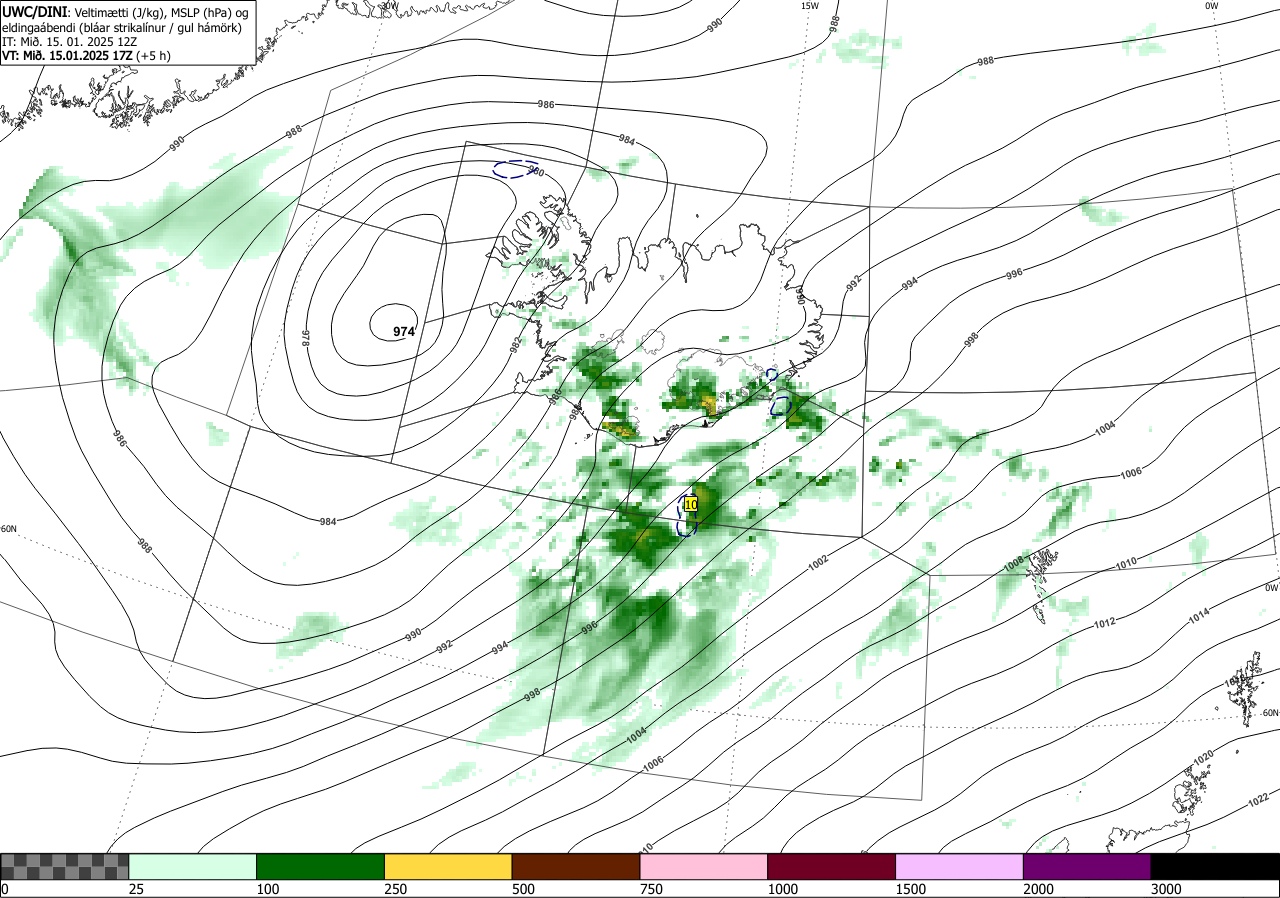The width and height of the screenshot is (1280, 898).
Task: Select the pink 750–1000 legend swatch
Action: click(703, 866)
